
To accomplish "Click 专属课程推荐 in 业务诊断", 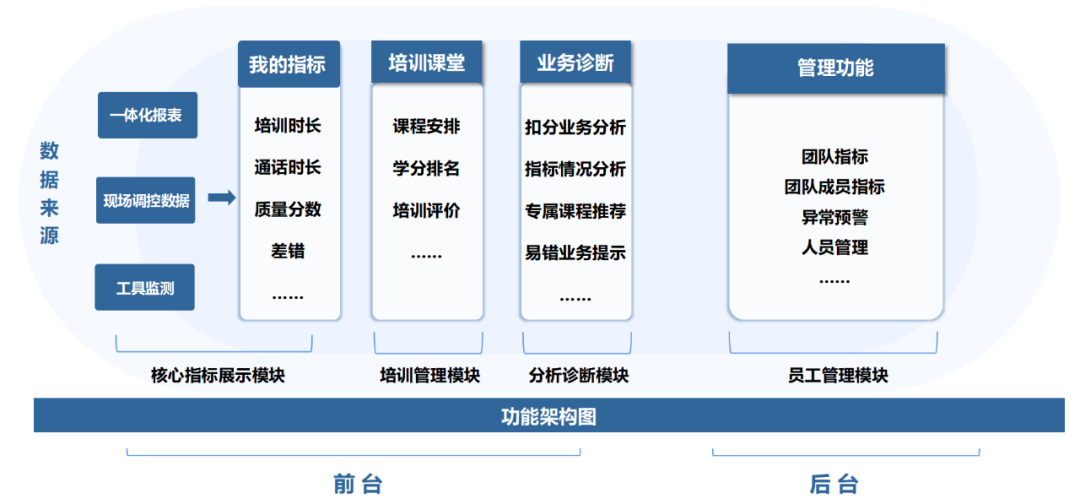I will 575,211.
